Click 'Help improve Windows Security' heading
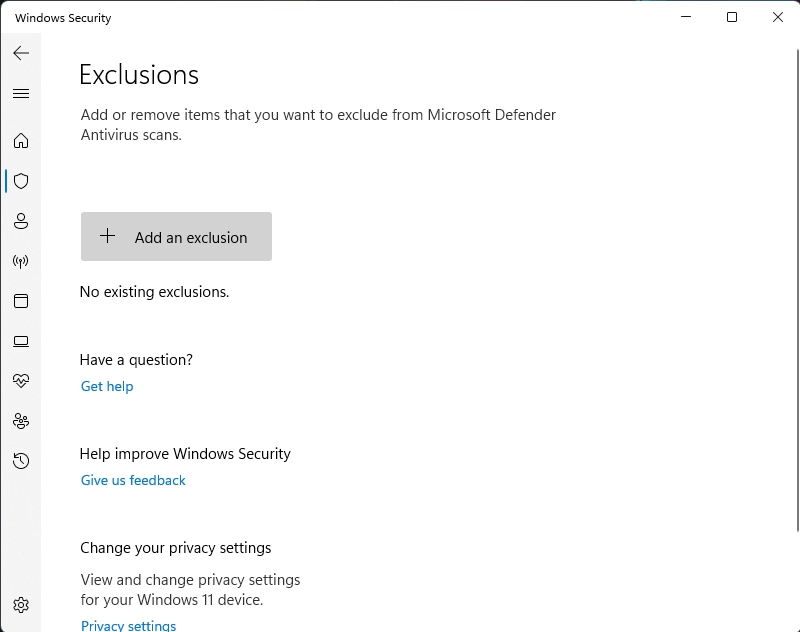The image size is (800, 632). tap(185, 454)
